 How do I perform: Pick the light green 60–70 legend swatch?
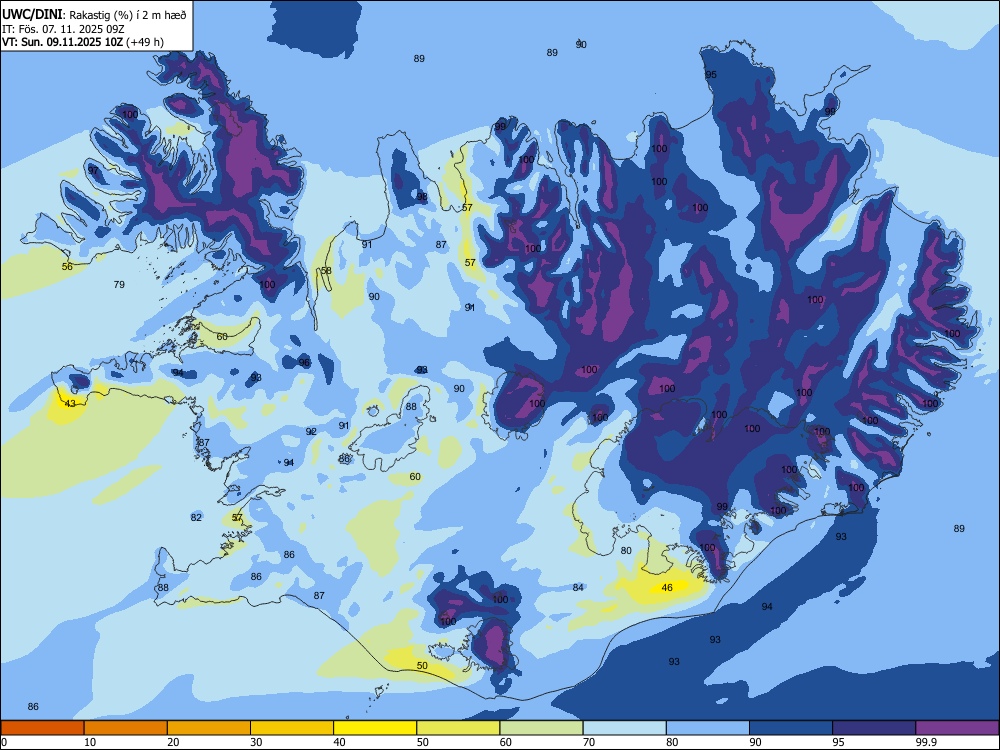tap(541, 728)
